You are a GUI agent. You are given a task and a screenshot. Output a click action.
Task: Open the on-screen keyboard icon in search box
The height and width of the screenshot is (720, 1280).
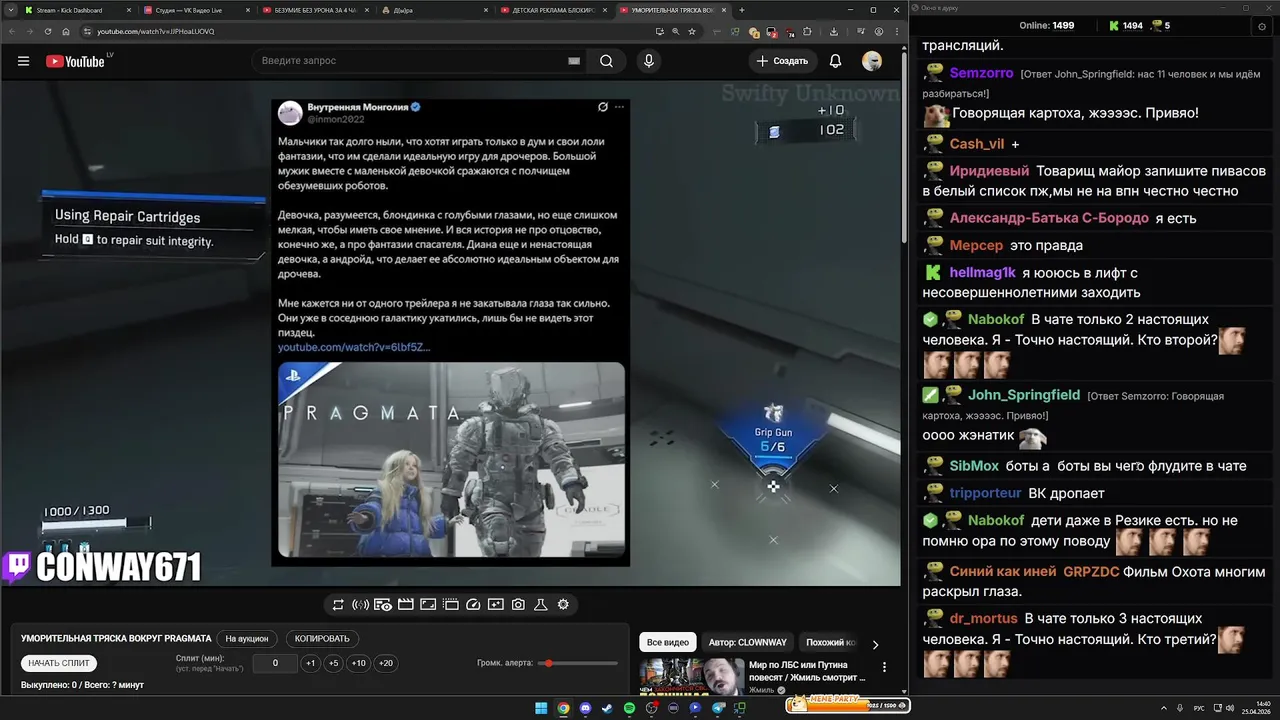pos(574,61)
